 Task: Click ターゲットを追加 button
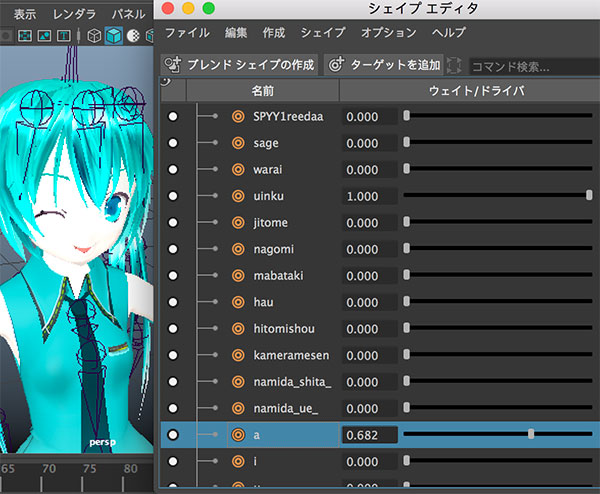(x=385, y=65)
